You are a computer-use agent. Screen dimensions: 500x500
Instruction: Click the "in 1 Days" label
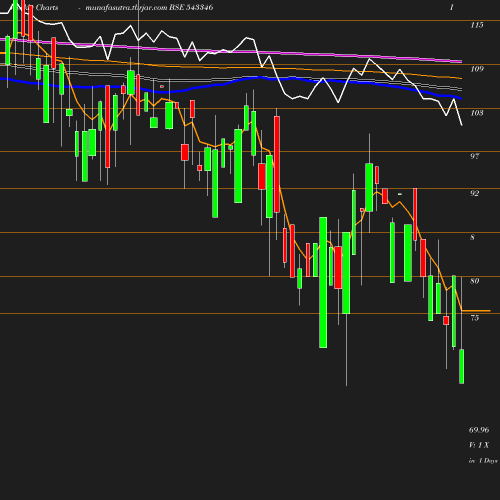click(x=483, y=461)
